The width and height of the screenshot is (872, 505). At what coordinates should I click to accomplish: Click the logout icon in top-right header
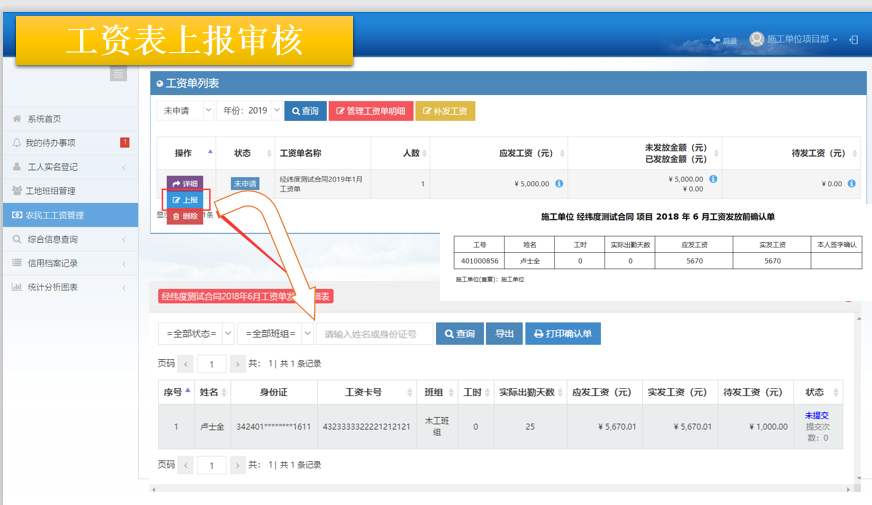[x=853, y=39]
